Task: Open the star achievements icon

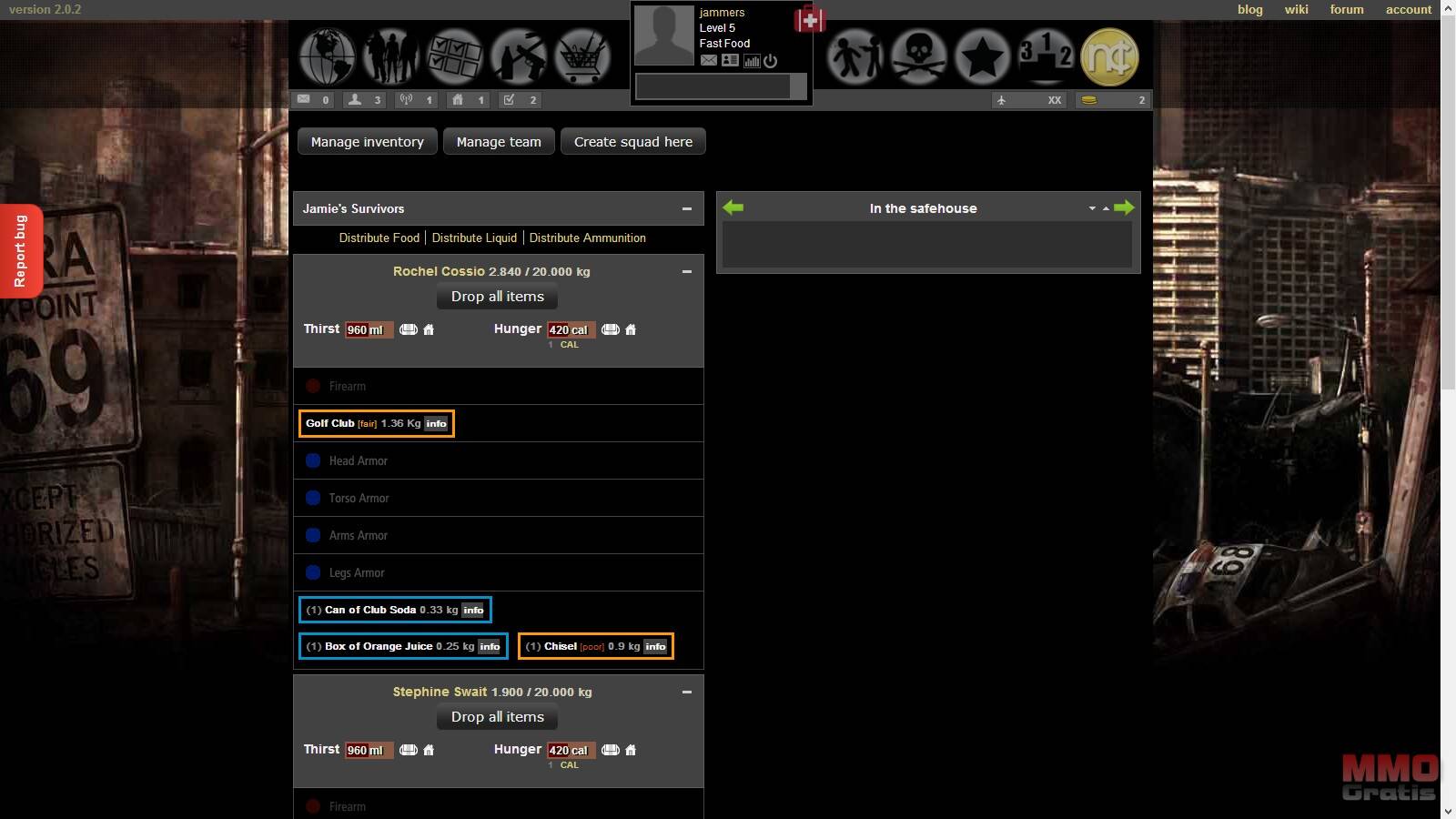Action: (x=982, y=56)
